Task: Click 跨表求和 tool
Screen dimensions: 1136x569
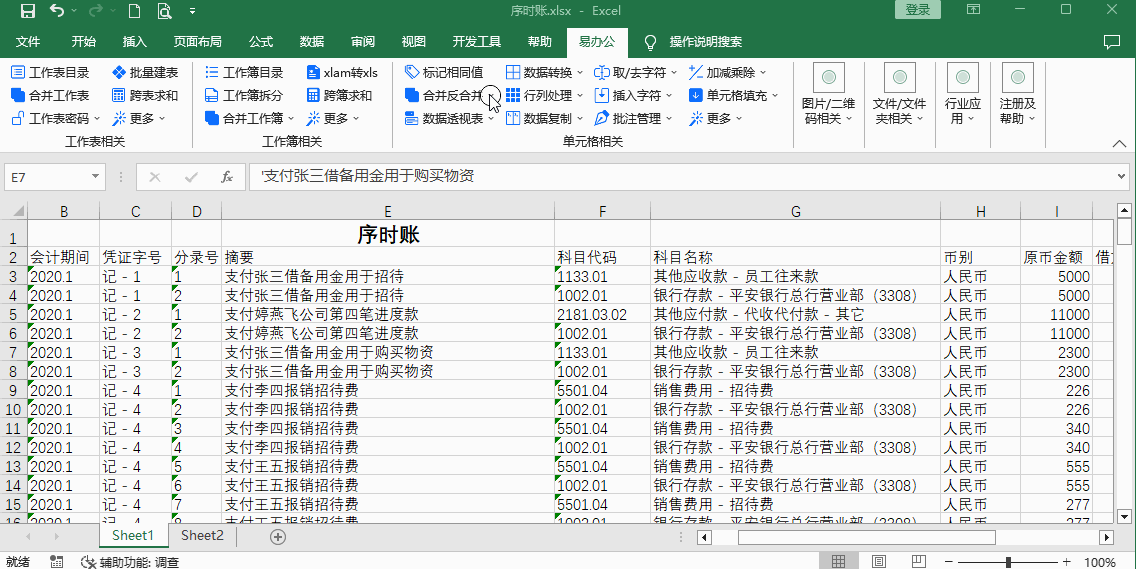Action: [145, 96]
